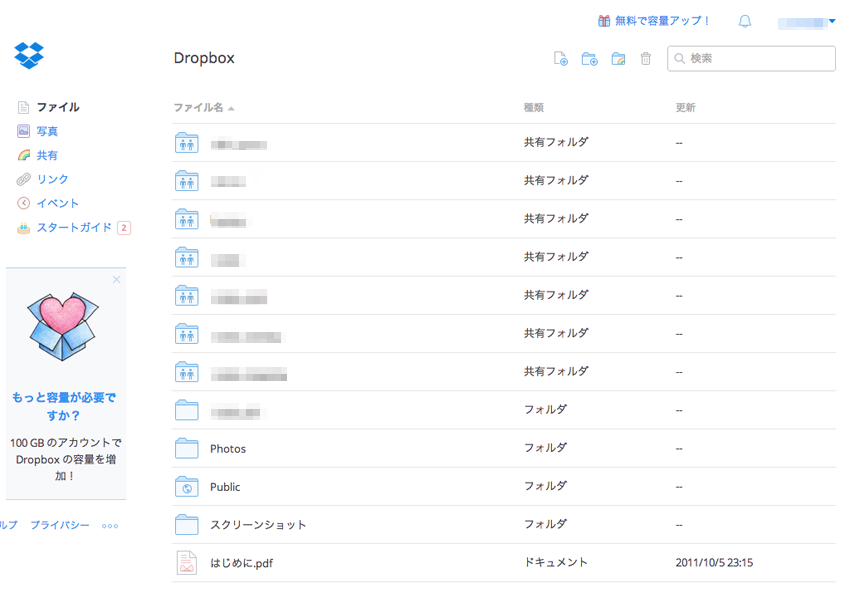Click the share folder rainbow icon
Screen dimensions: 850x600
618,59
